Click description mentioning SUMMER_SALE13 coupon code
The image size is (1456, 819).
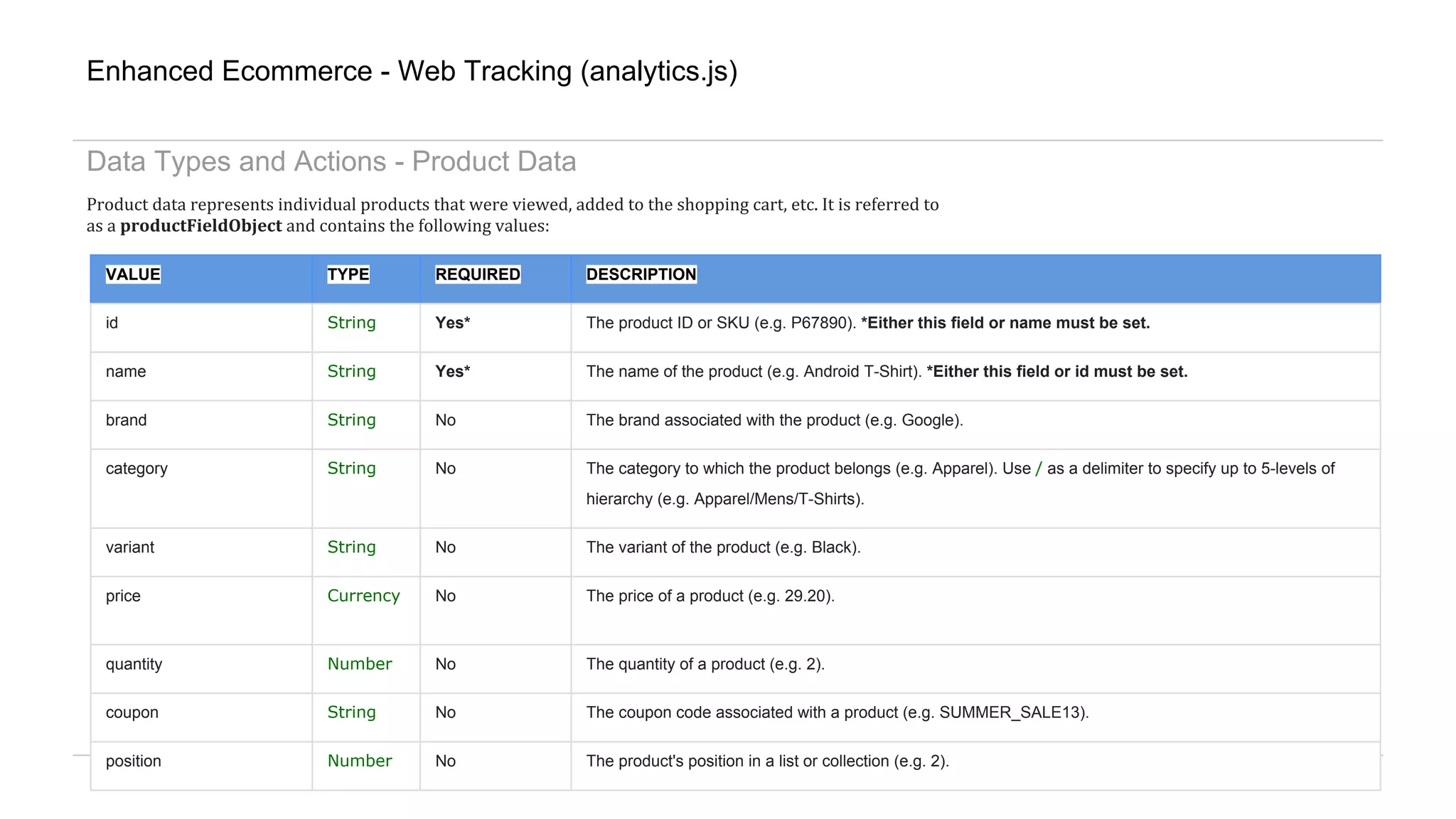(x=837, y=713)
